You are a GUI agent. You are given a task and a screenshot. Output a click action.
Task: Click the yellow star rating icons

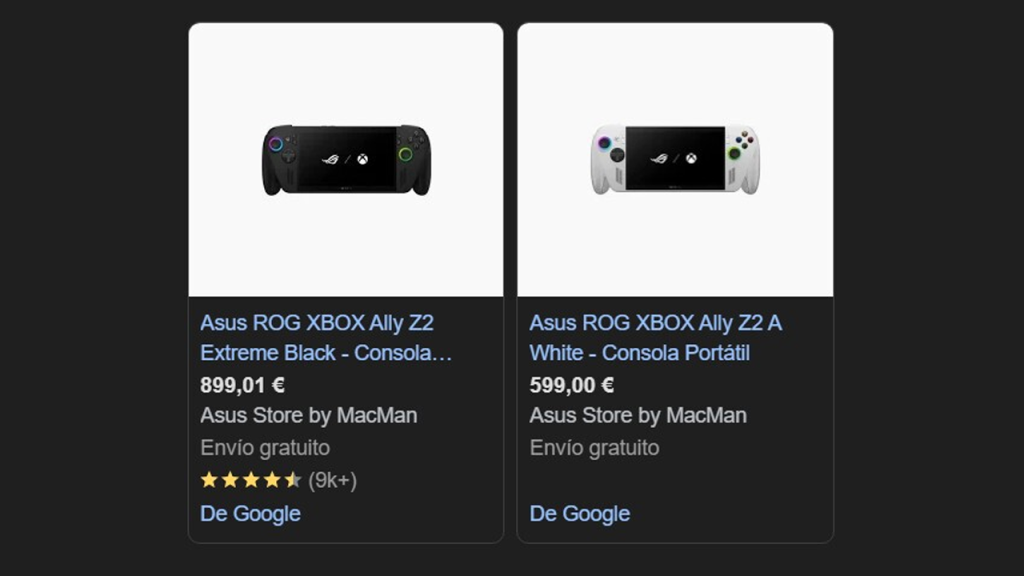coord(250,480)
